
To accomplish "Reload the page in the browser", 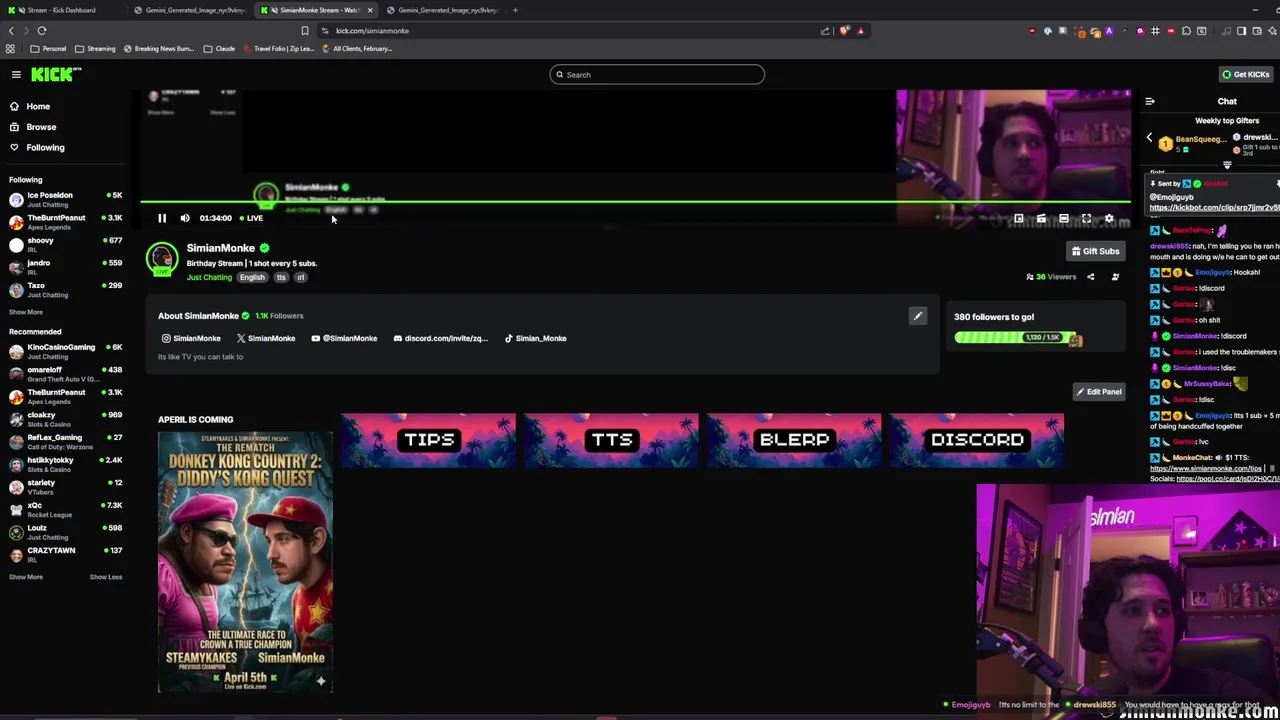I will coord(42,31).
